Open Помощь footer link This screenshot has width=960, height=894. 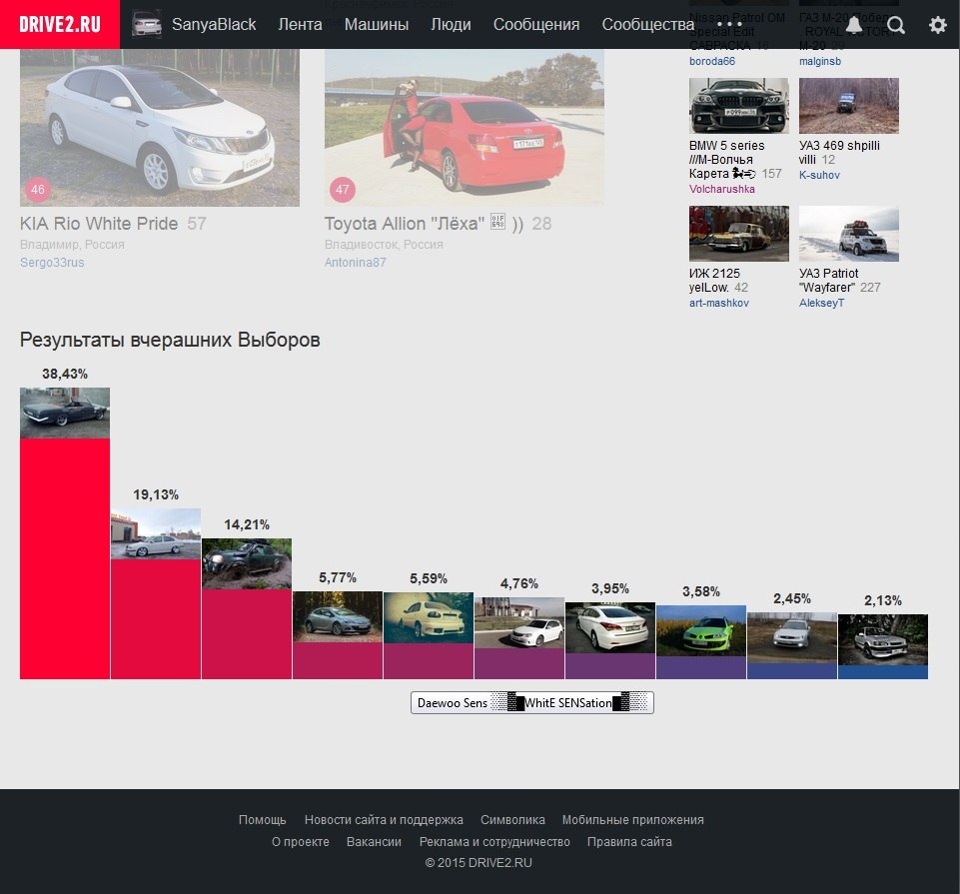click(262, 820)
